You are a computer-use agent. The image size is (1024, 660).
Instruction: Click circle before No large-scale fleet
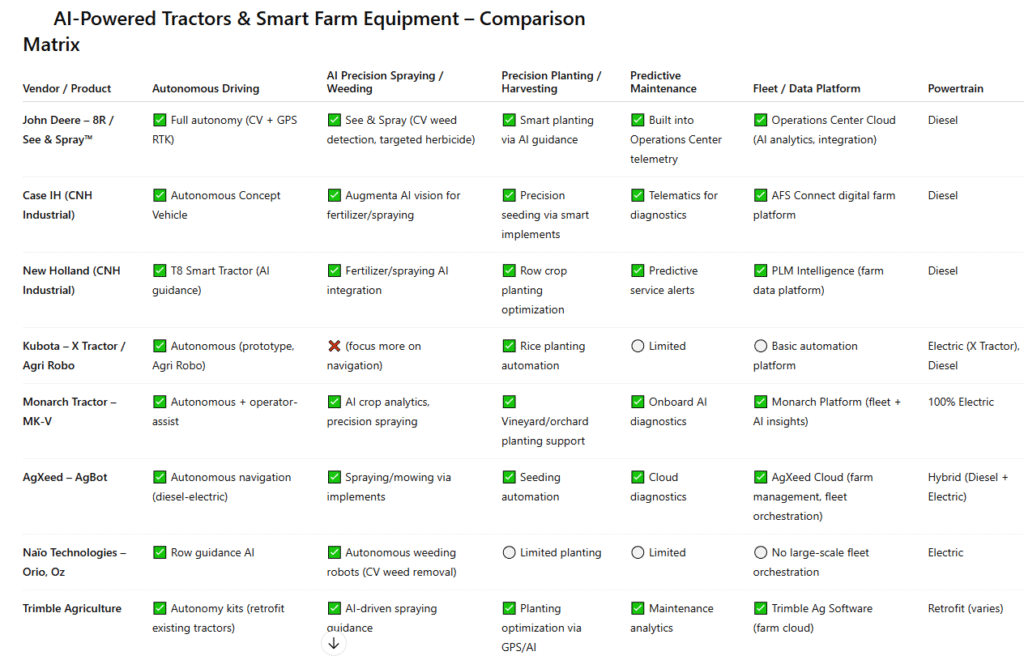[760, 552]
